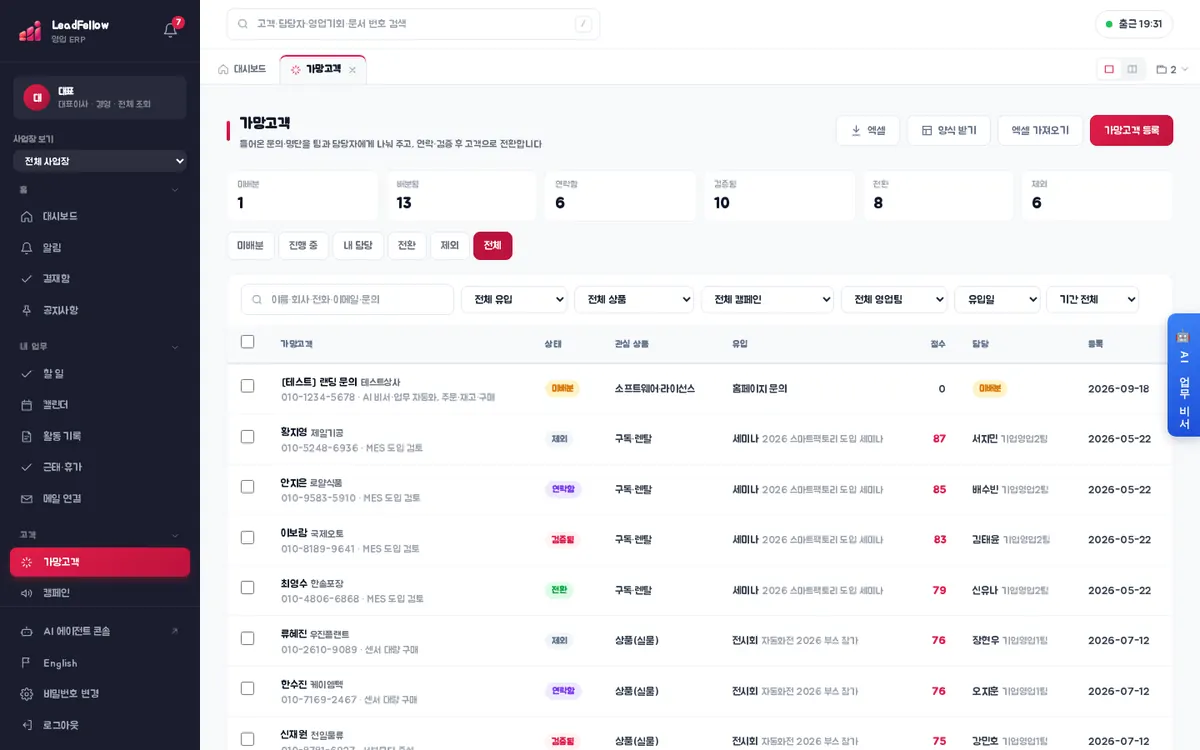Select the 내 담당 filter chip
1200x750 pixels.
point(358,246)
